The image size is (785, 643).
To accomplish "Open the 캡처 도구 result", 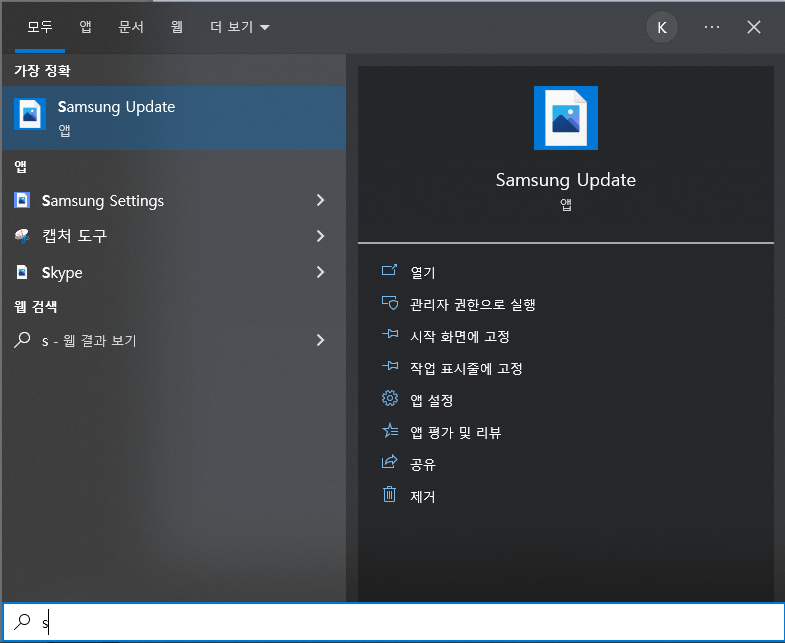I will [174, 236].
